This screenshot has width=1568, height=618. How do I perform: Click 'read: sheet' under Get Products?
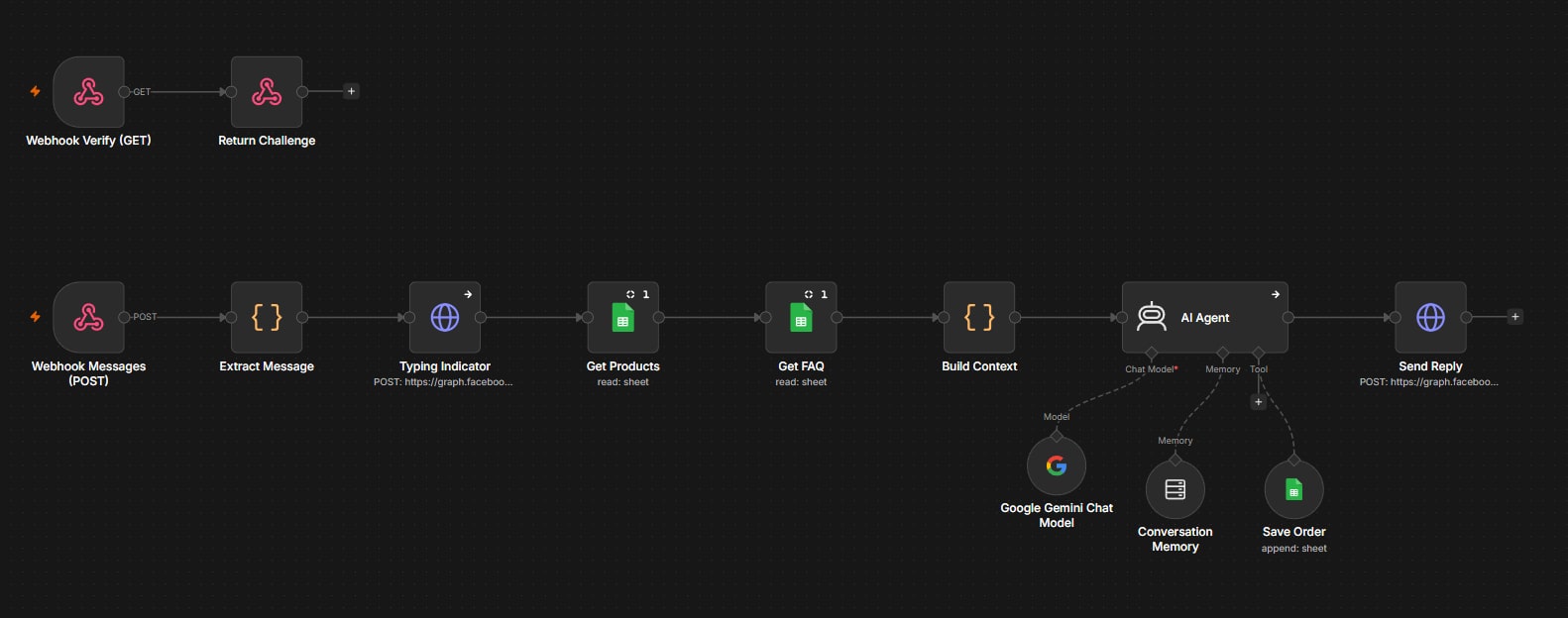pyautogui.click(x=623, y=382)
